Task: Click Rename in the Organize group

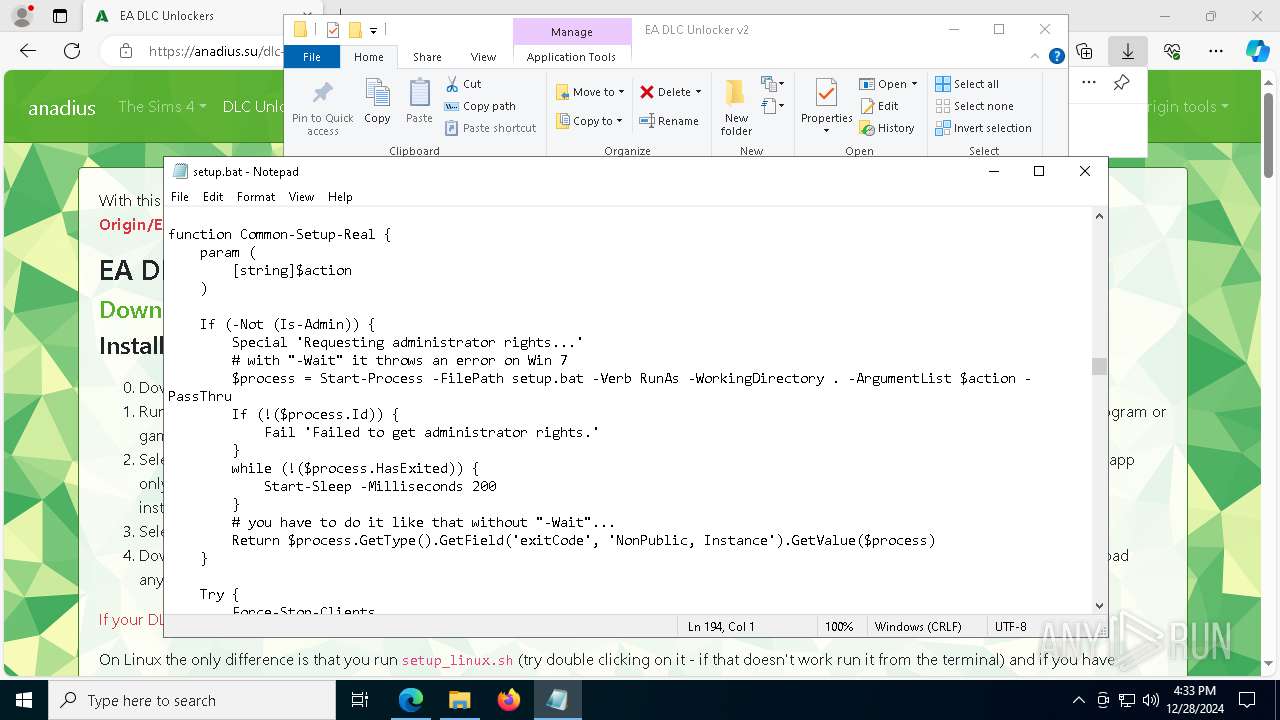Action: (669, 121)
